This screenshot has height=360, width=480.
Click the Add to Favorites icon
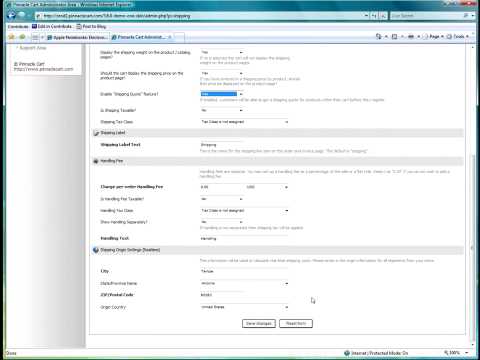[22, 37]
